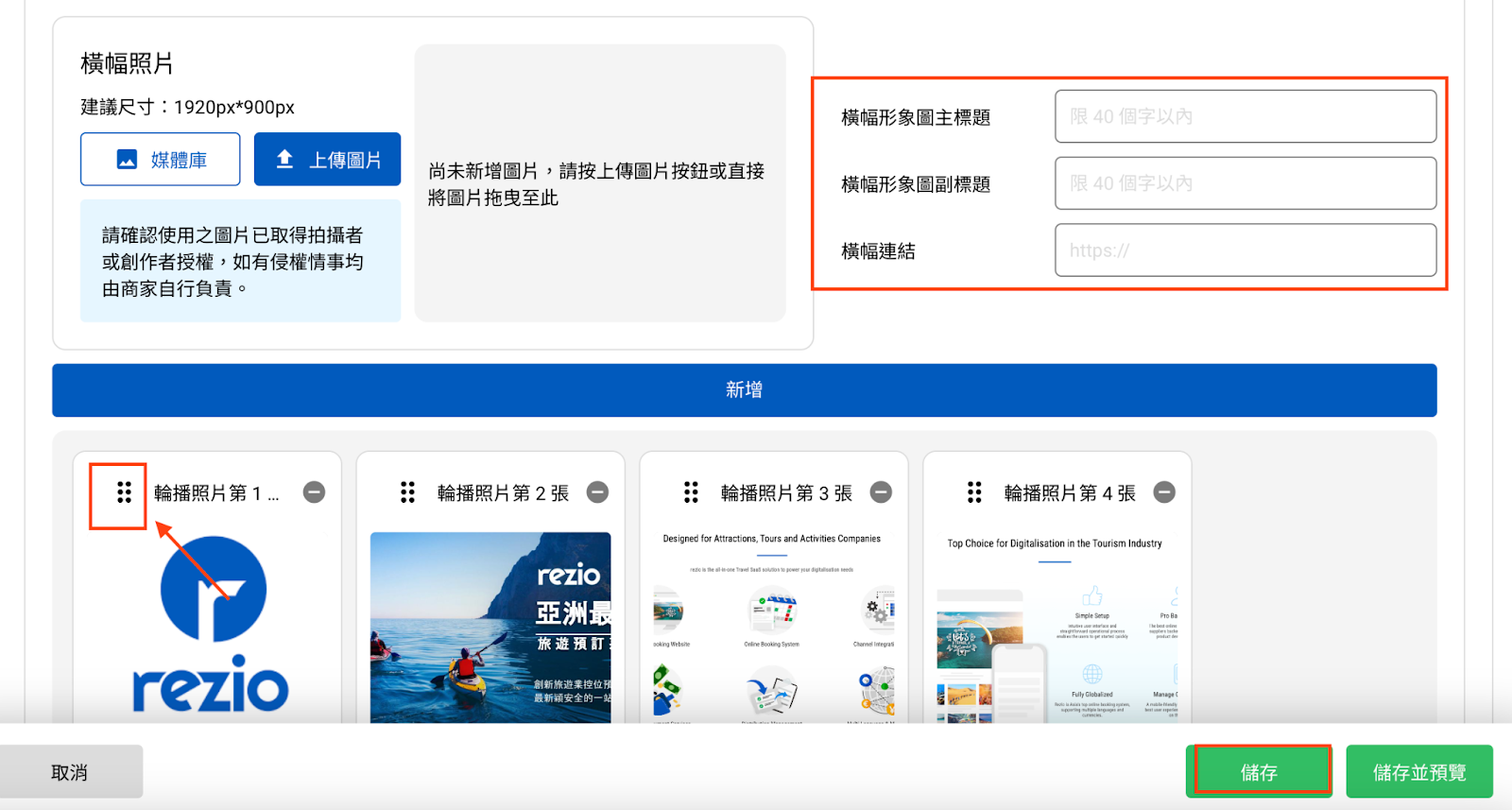This screenshot has height=810, width=1512.
Task: Click the 橫幅連結 https:// input field
Action: coord(1246,250)
